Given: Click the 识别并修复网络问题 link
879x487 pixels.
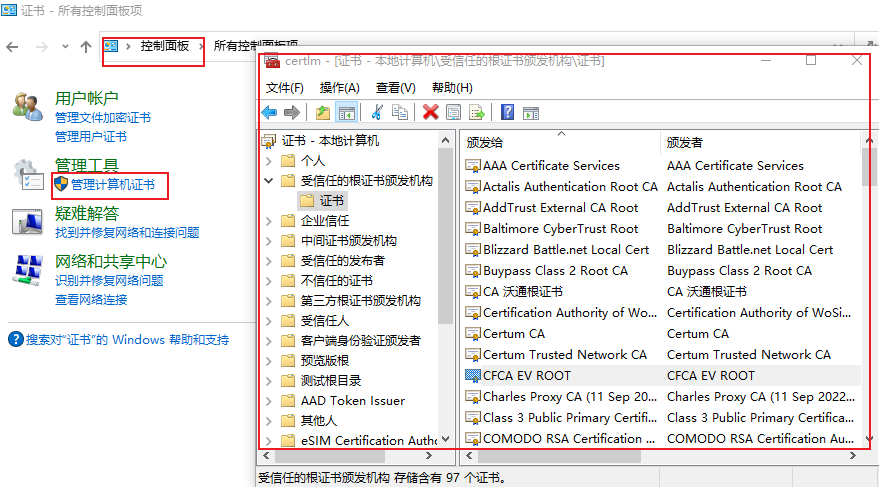Looking at the screenshot, I should [x=109, y=280].
